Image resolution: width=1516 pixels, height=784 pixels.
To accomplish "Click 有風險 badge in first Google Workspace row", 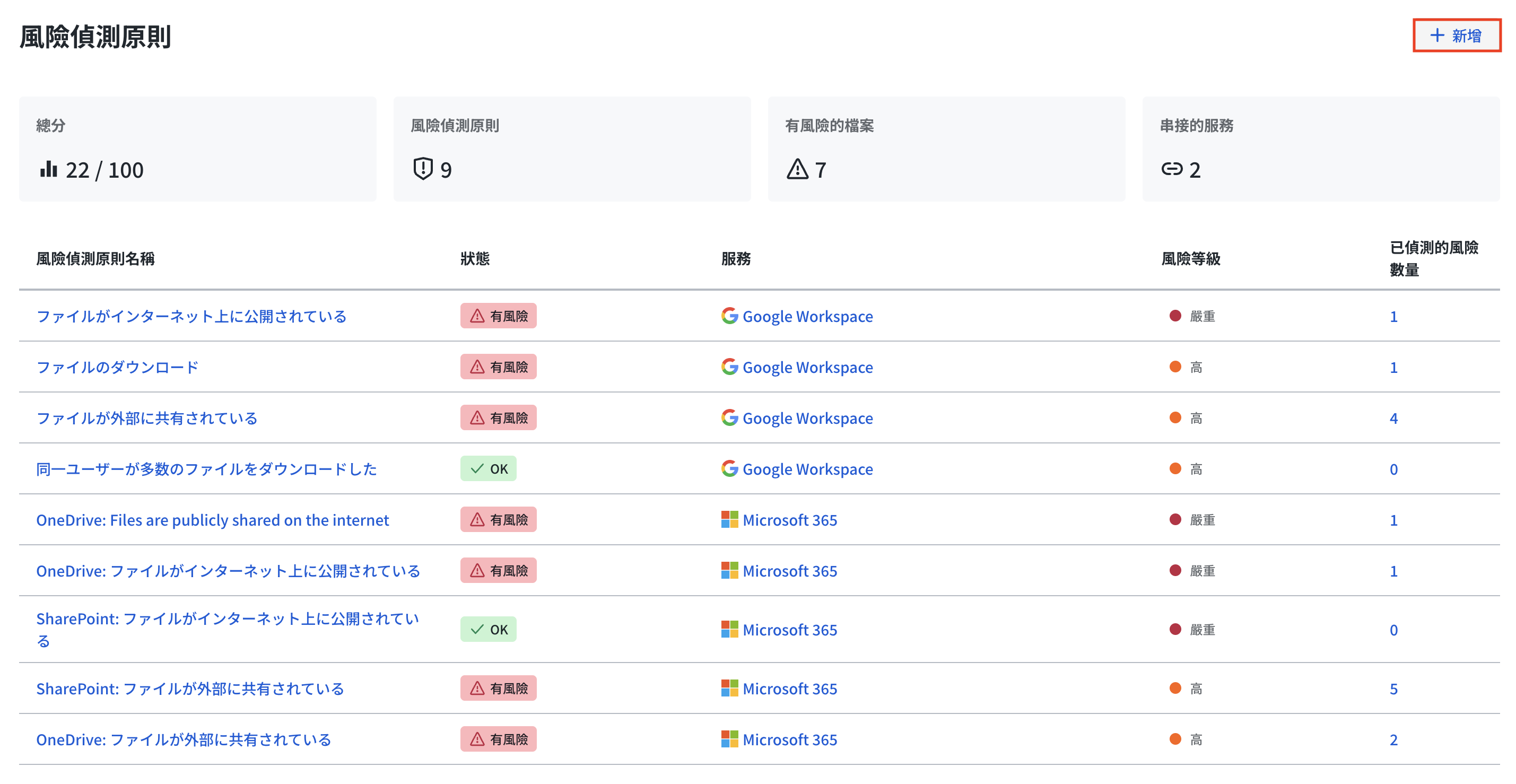I will (498, 316).
